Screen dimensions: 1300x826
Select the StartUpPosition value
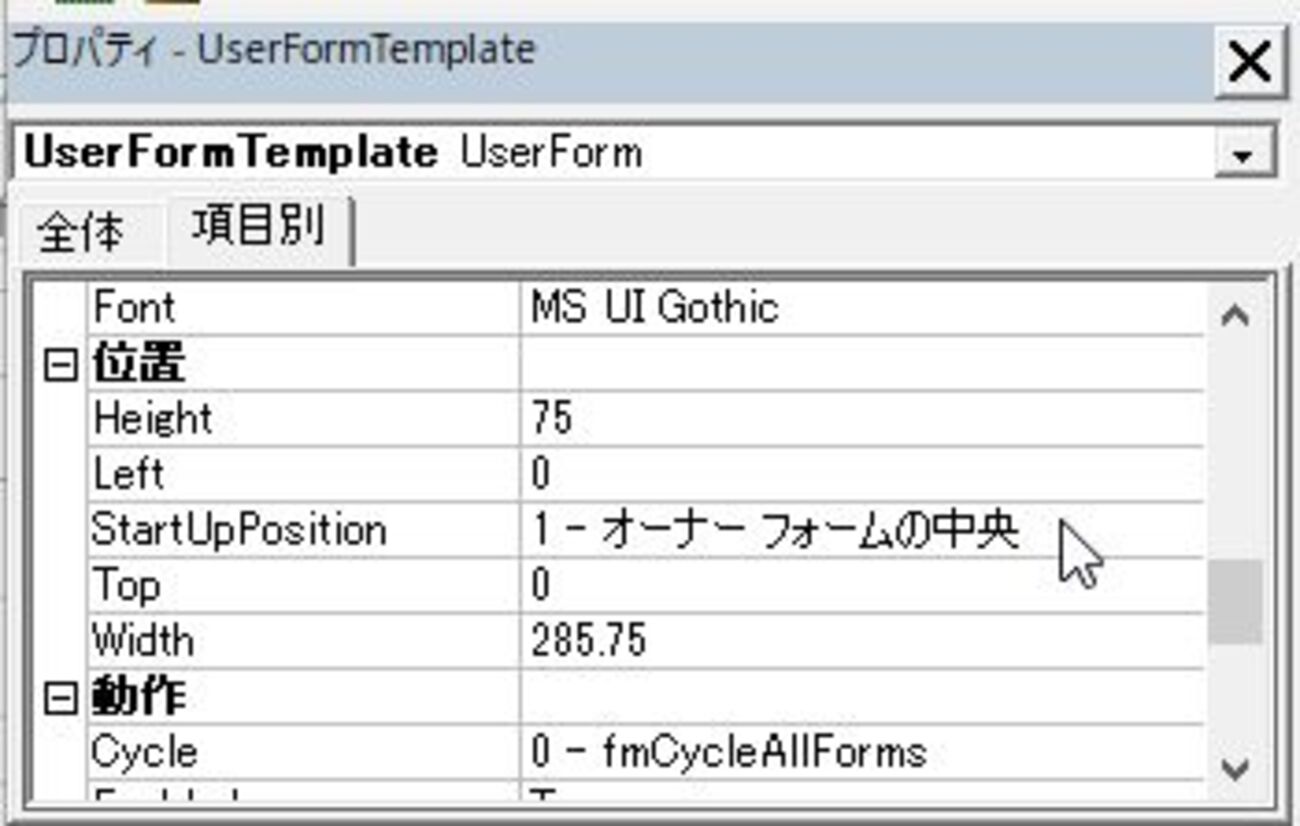(x=775, y=530)
